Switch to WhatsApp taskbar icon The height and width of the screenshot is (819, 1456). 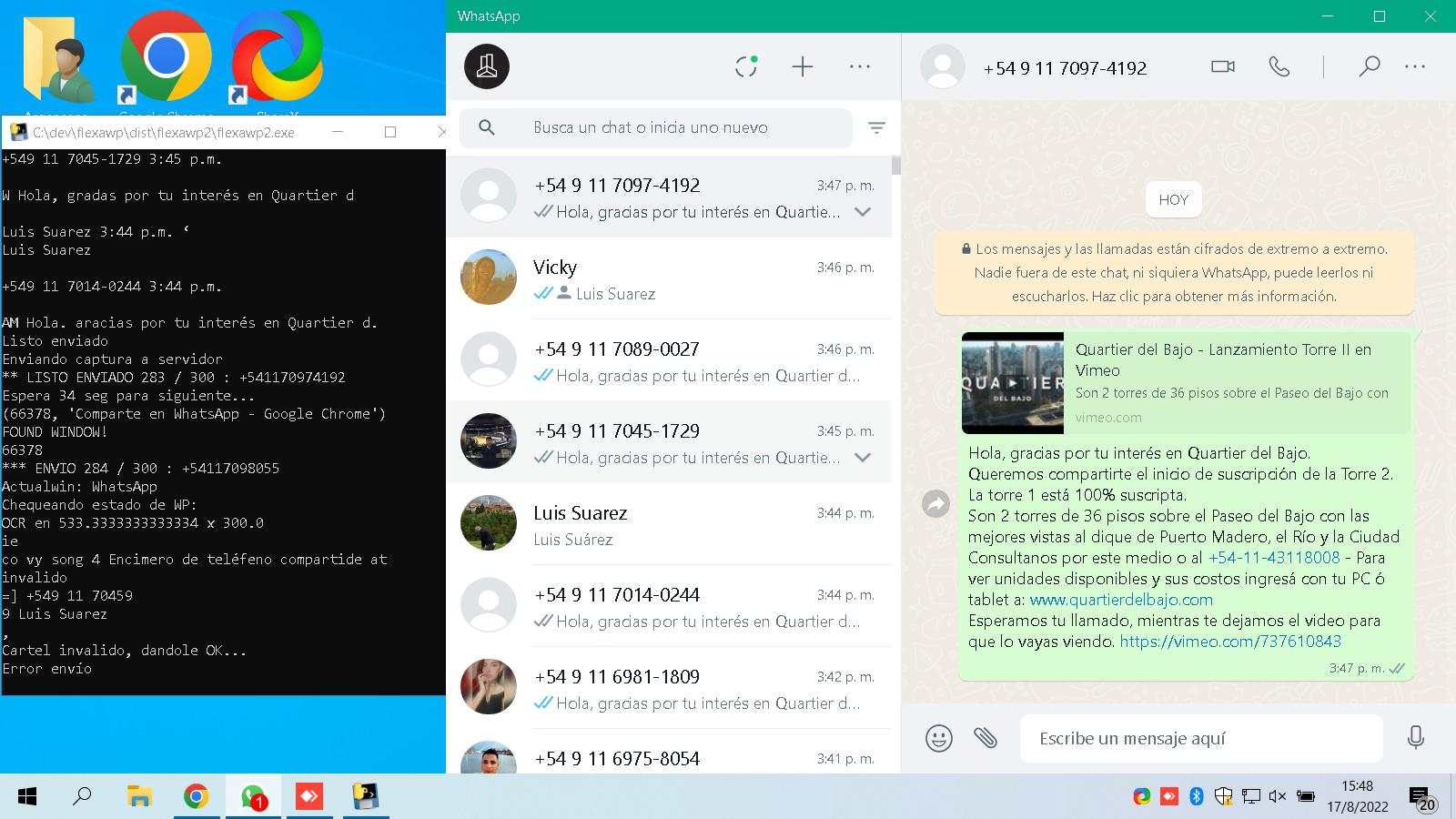[253, 797]
